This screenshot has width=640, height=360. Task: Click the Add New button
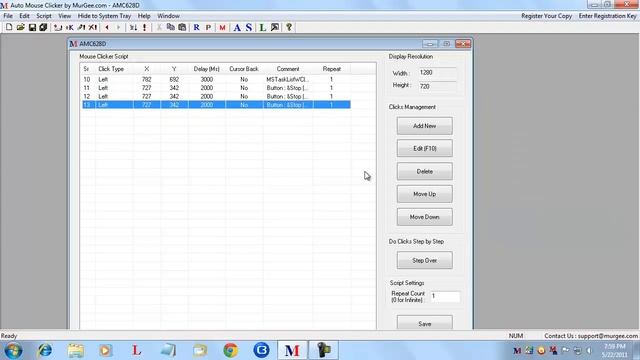point(424,126)
